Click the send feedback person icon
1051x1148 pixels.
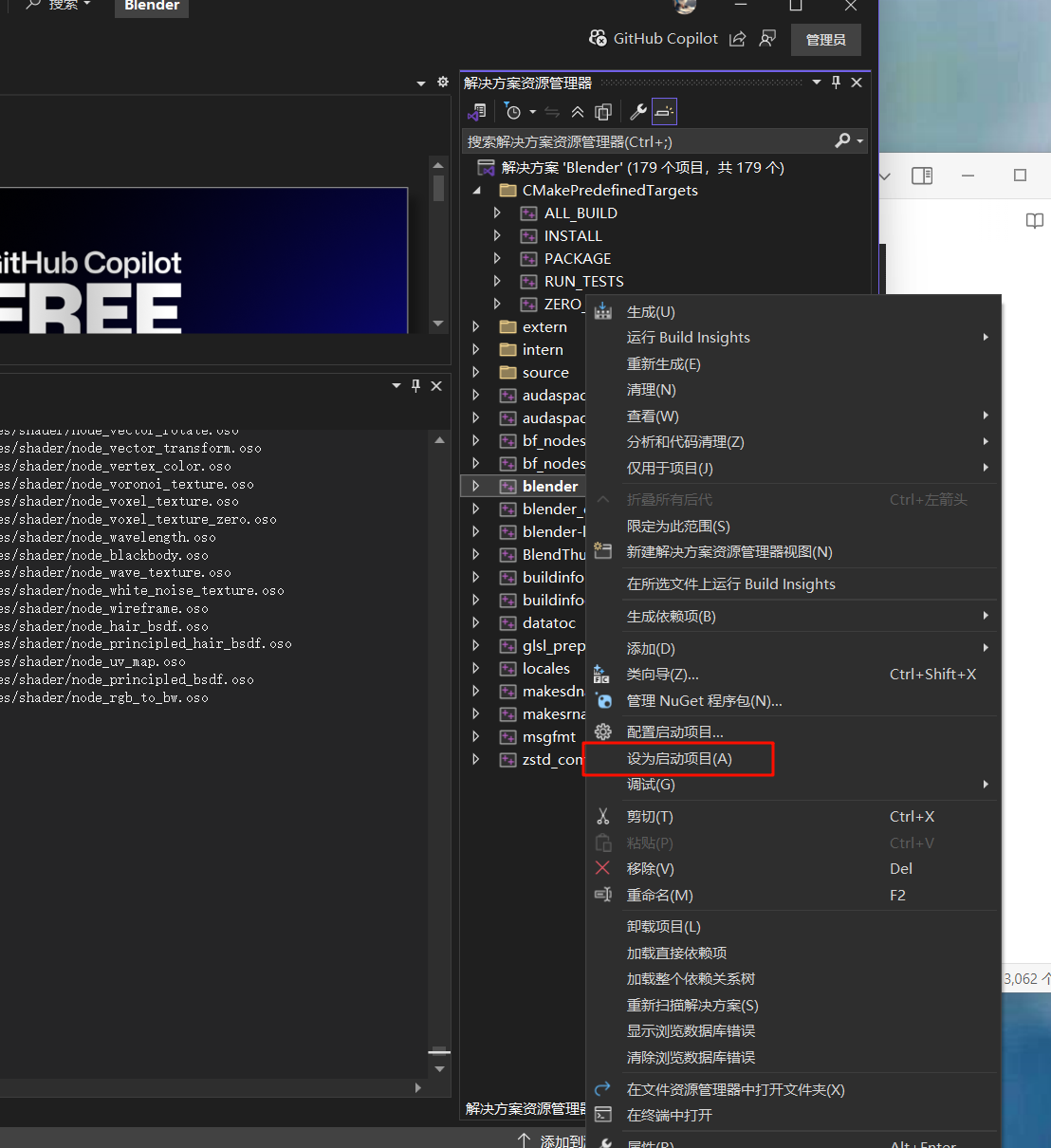tap(767, 39)
